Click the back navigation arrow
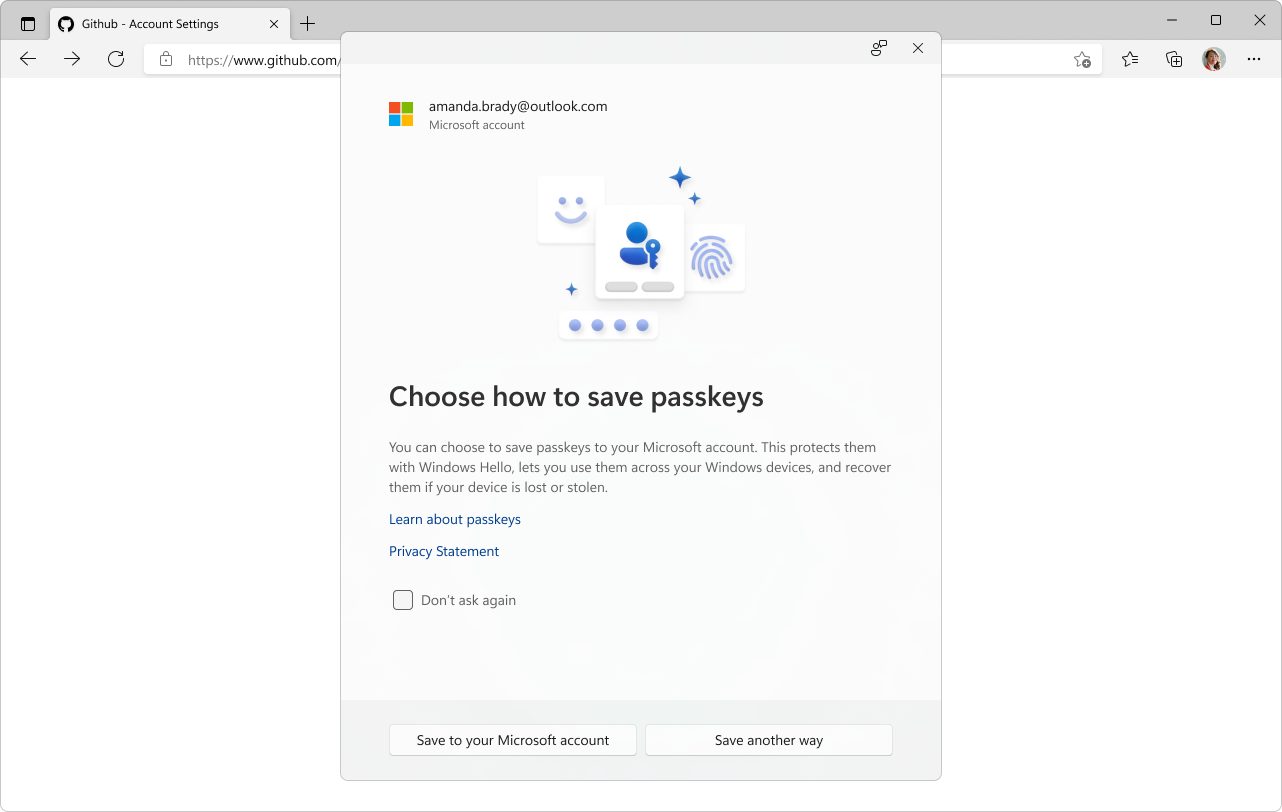Screen dimensions: 1282x812 [27, 59]
